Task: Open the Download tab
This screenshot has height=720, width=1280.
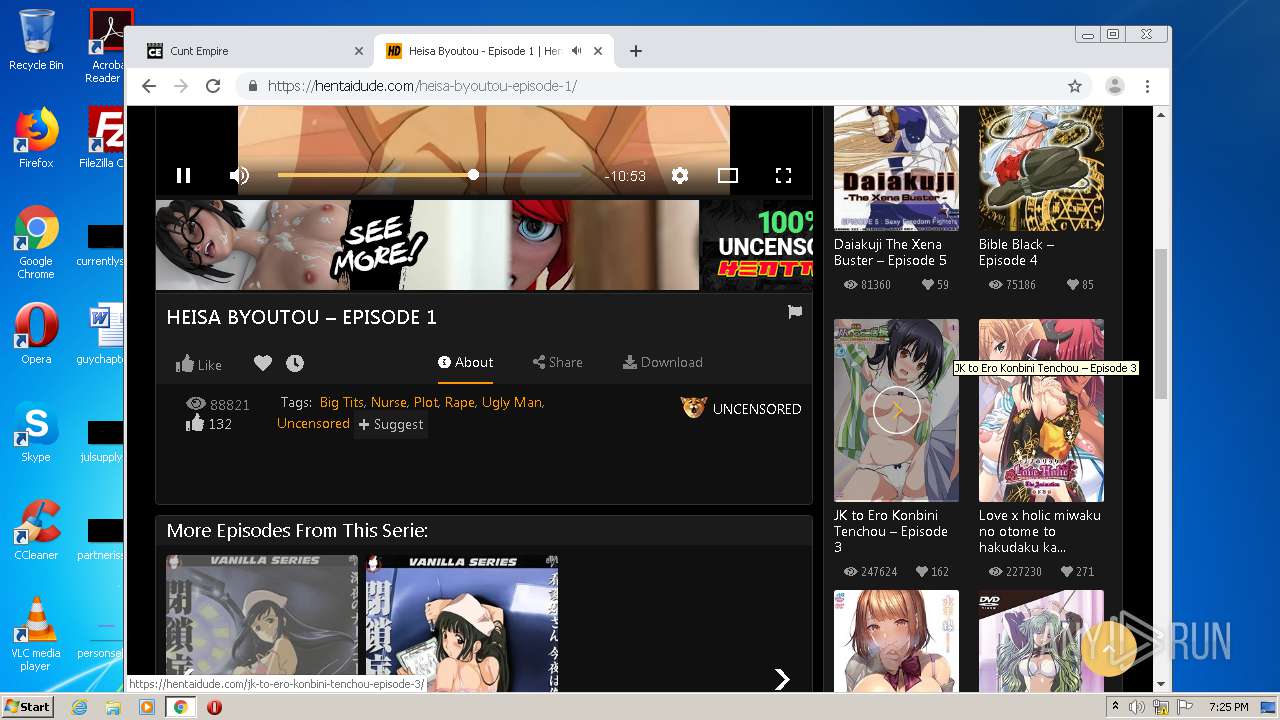Action: tap(662, 362)
